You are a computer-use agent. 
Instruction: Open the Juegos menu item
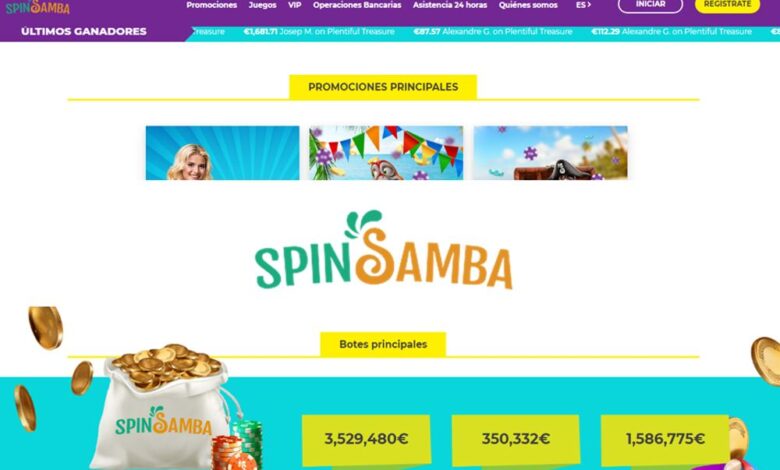tap(262, 5)
